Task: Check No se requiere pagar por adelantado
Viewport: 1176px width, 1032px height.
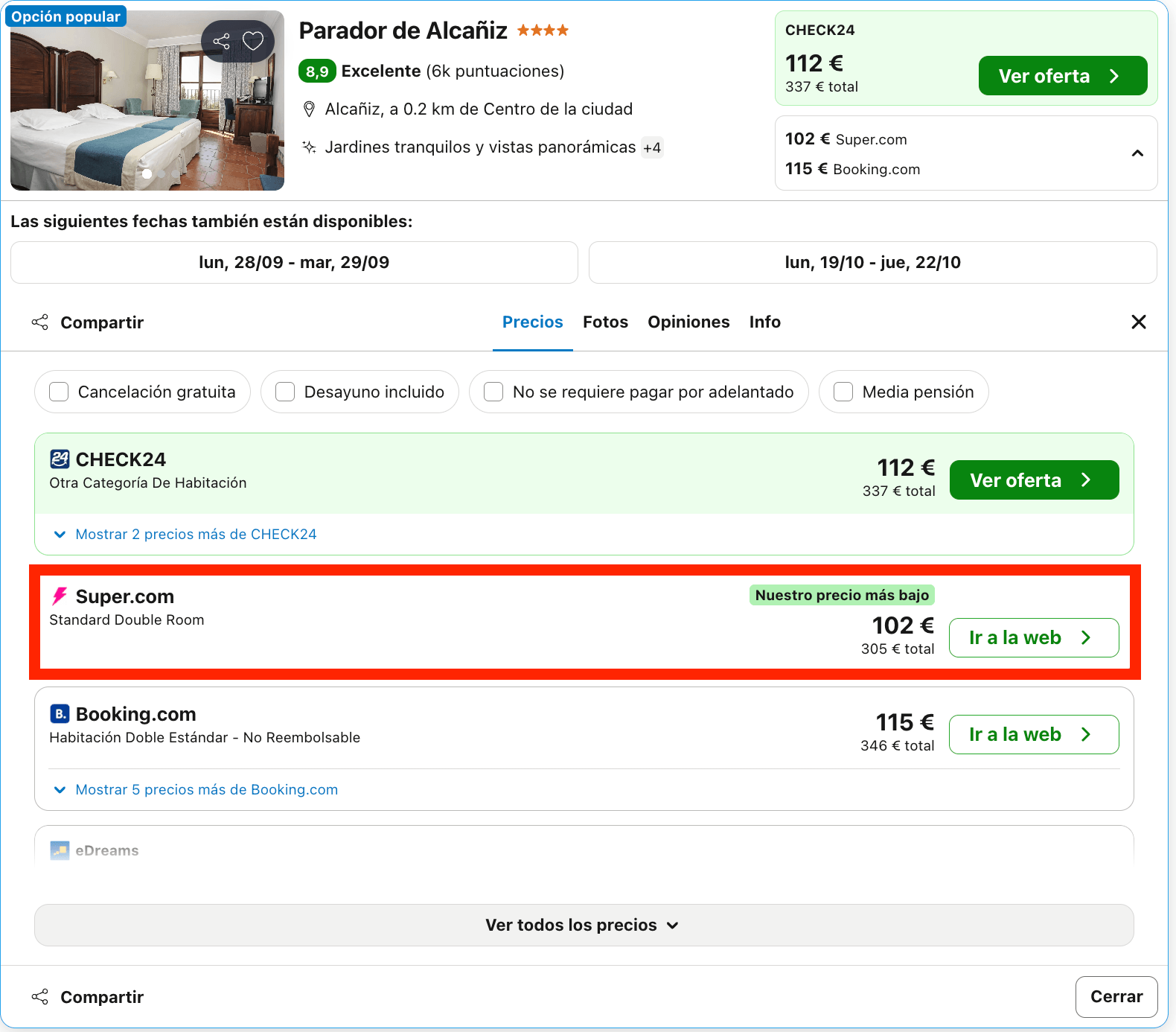Action: click(493, 392)
